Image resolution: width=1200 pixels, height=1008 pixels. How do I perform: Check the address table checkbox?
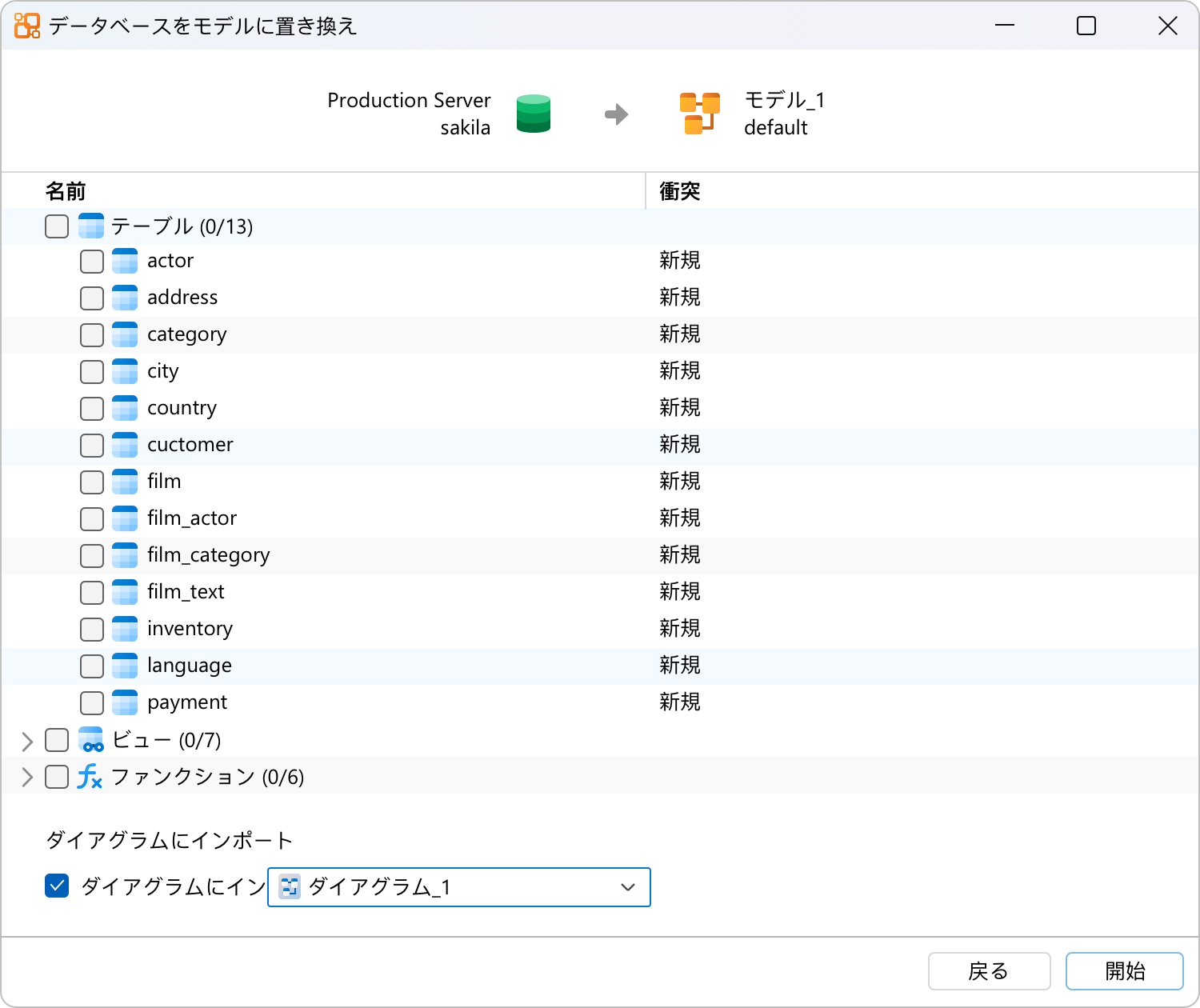pyautogui.click(x=92, y=298)
